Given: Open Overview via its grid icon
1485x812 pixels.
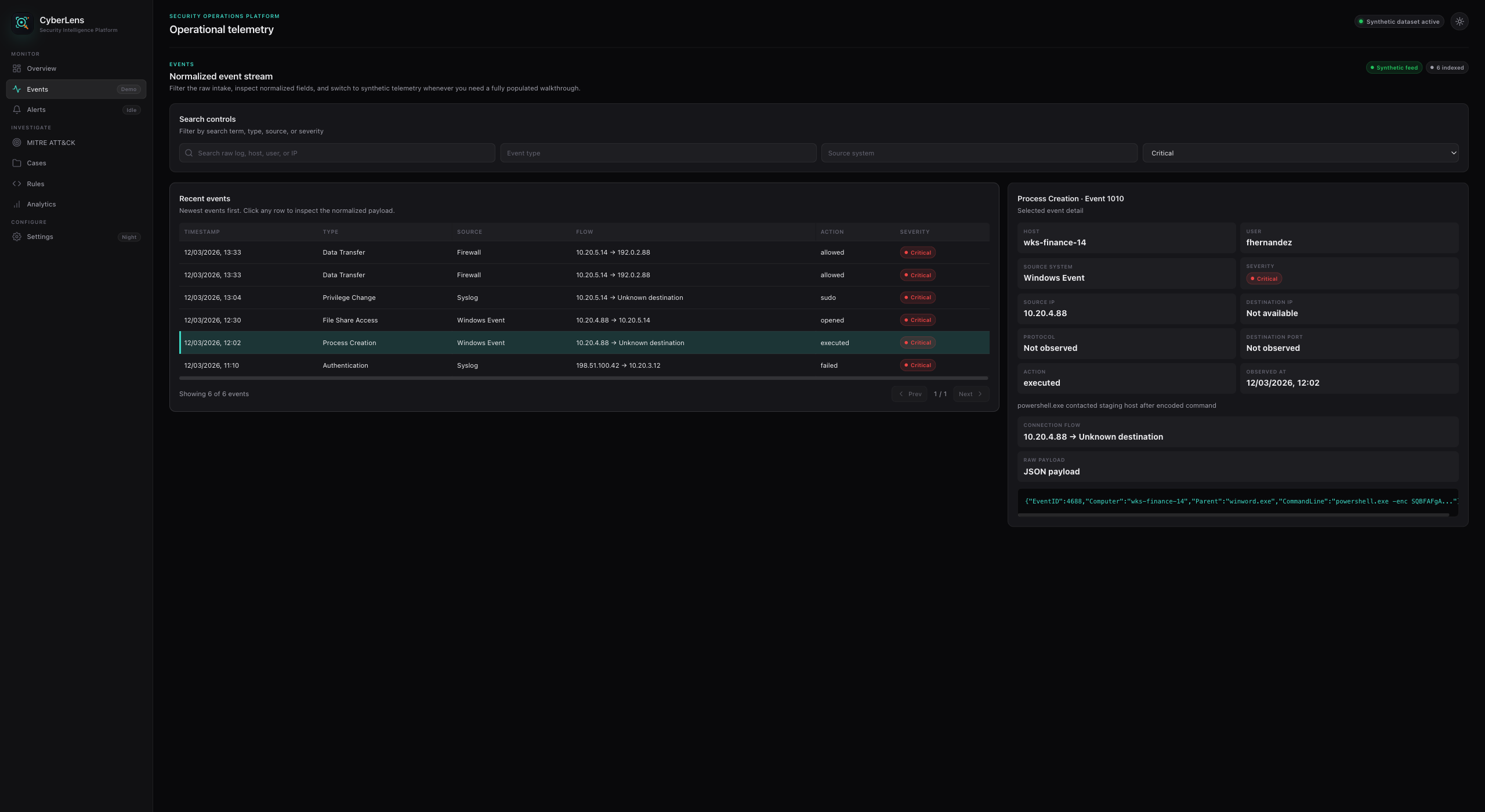Looking at the screenshot, I should click(x=17, y=68).
